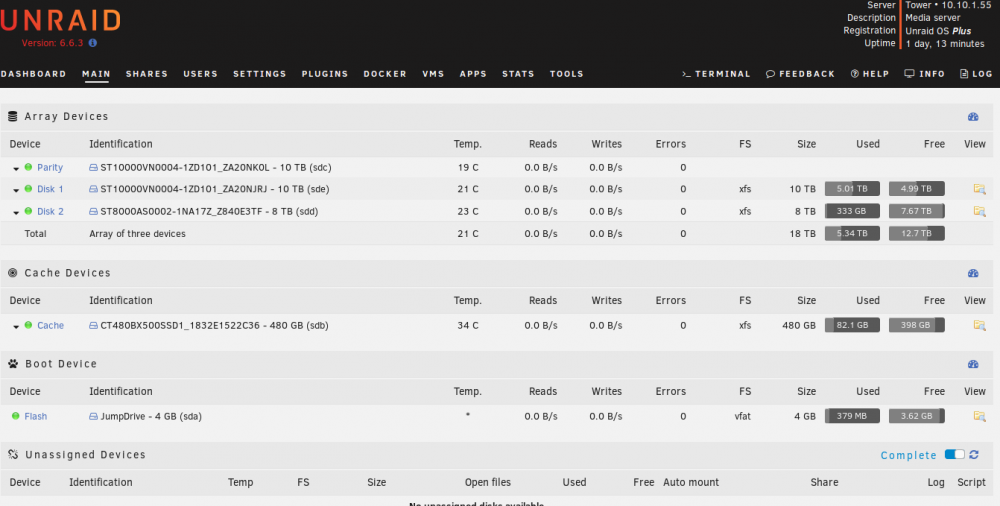
Task: Expand the Disk 1 device arrow
Action: click(x=16, y=190)
